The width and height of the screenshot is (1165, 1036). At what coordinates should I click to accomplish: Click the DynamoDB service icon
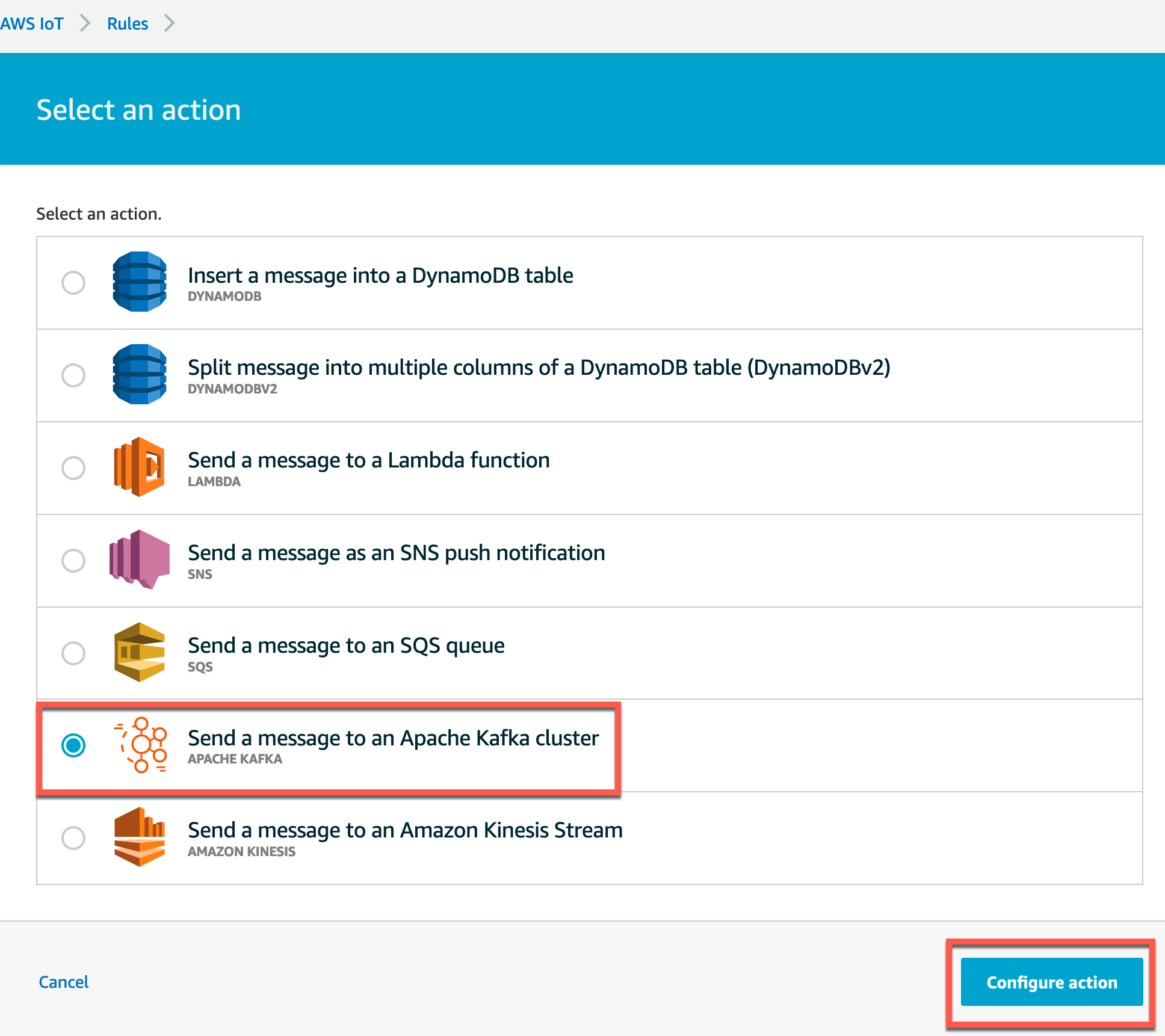tap(140, 282)
